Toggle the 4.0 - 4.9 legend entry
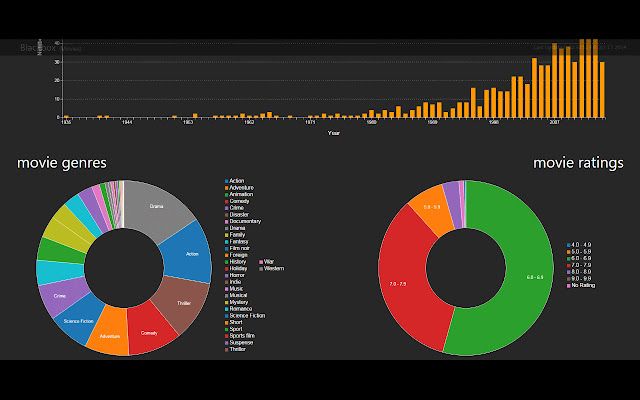Image resolution: width=640 pixels, height=400 pixels. click(x=579, y=245)
